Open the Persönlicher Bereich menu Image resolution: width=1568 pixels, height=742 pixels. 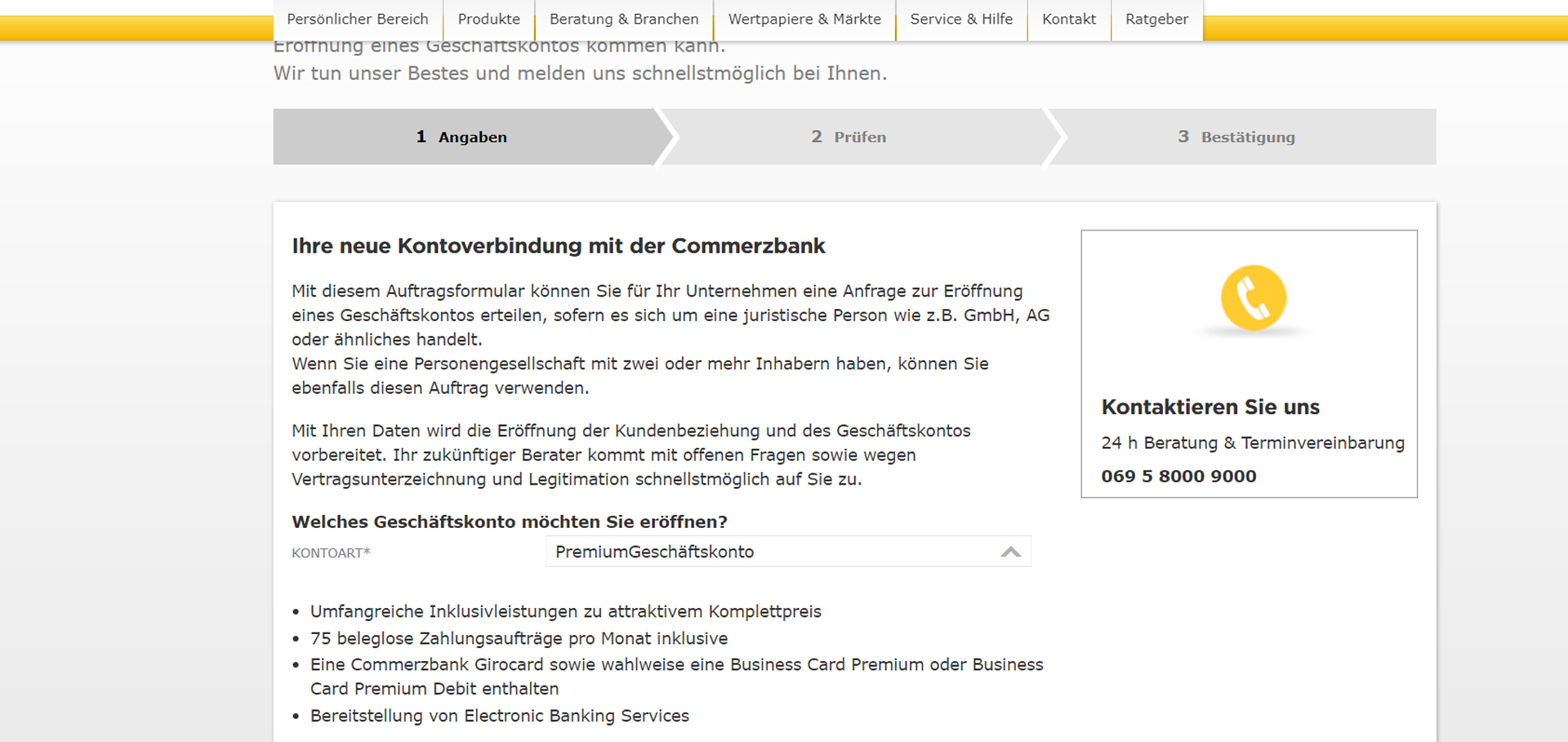tap(358, 20)
